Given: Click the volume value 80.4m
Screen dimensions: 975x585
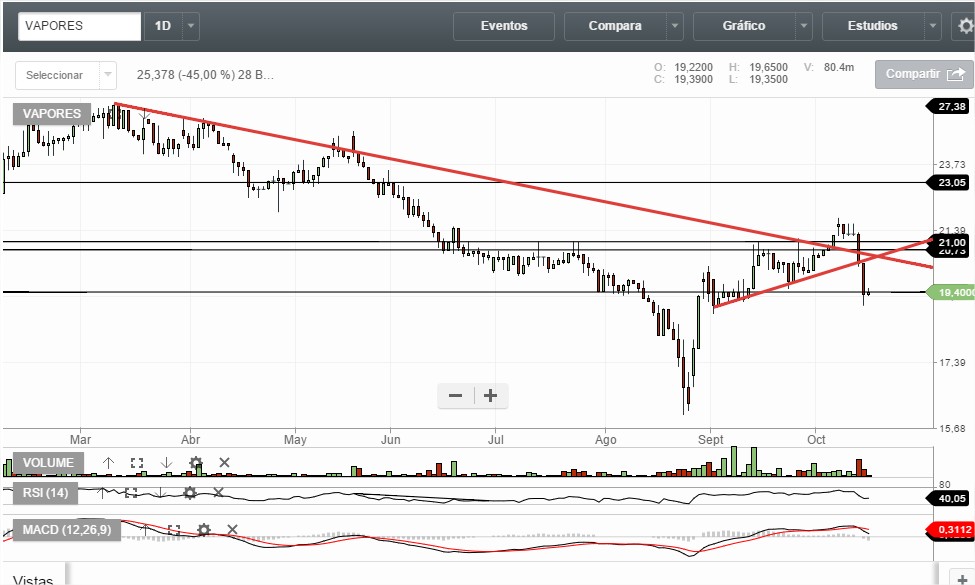Looking at the screenshot, I should pyautogui.click(x=839, y=67).
